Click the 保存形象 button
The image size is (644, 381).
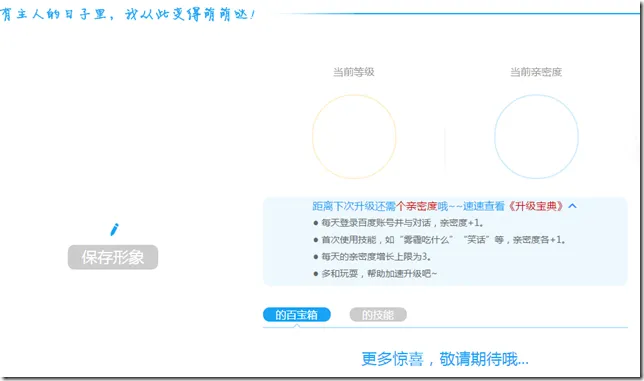[113, 257]
